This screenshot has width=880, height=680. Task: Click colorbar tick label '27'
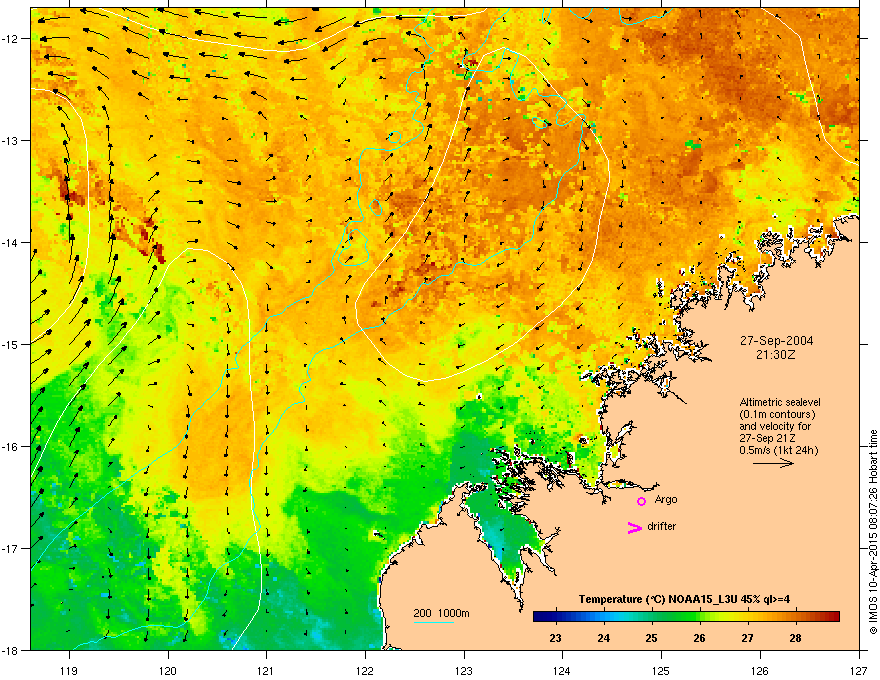coord(747,638)
